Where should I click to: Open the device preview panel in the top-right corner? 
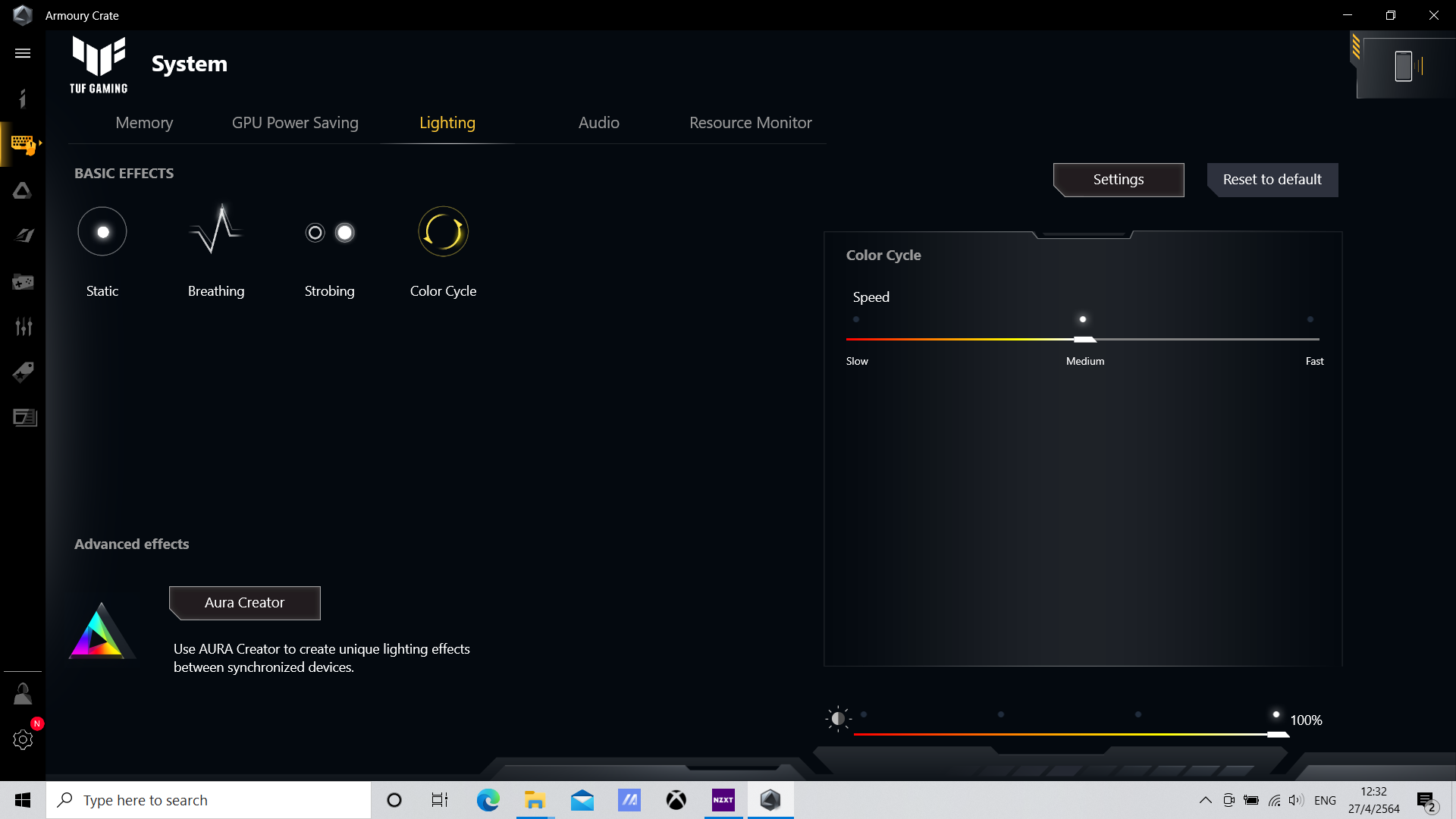[x=1404, y=66]
